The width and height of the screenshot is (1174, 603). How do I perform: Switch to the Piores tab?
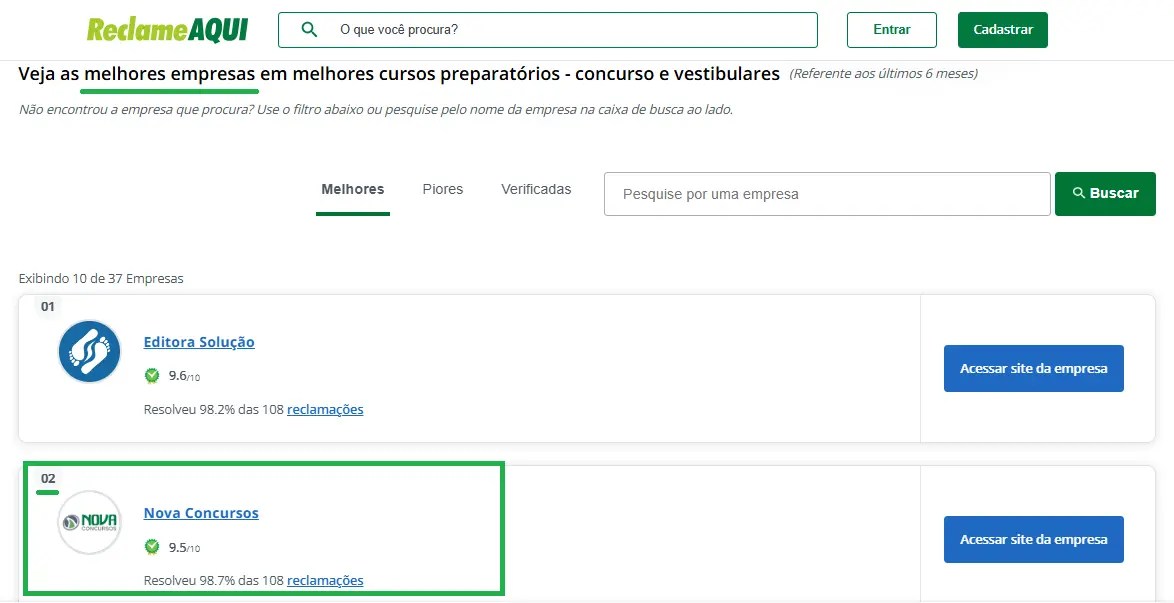pyautogui.click(x=442, y=190)
